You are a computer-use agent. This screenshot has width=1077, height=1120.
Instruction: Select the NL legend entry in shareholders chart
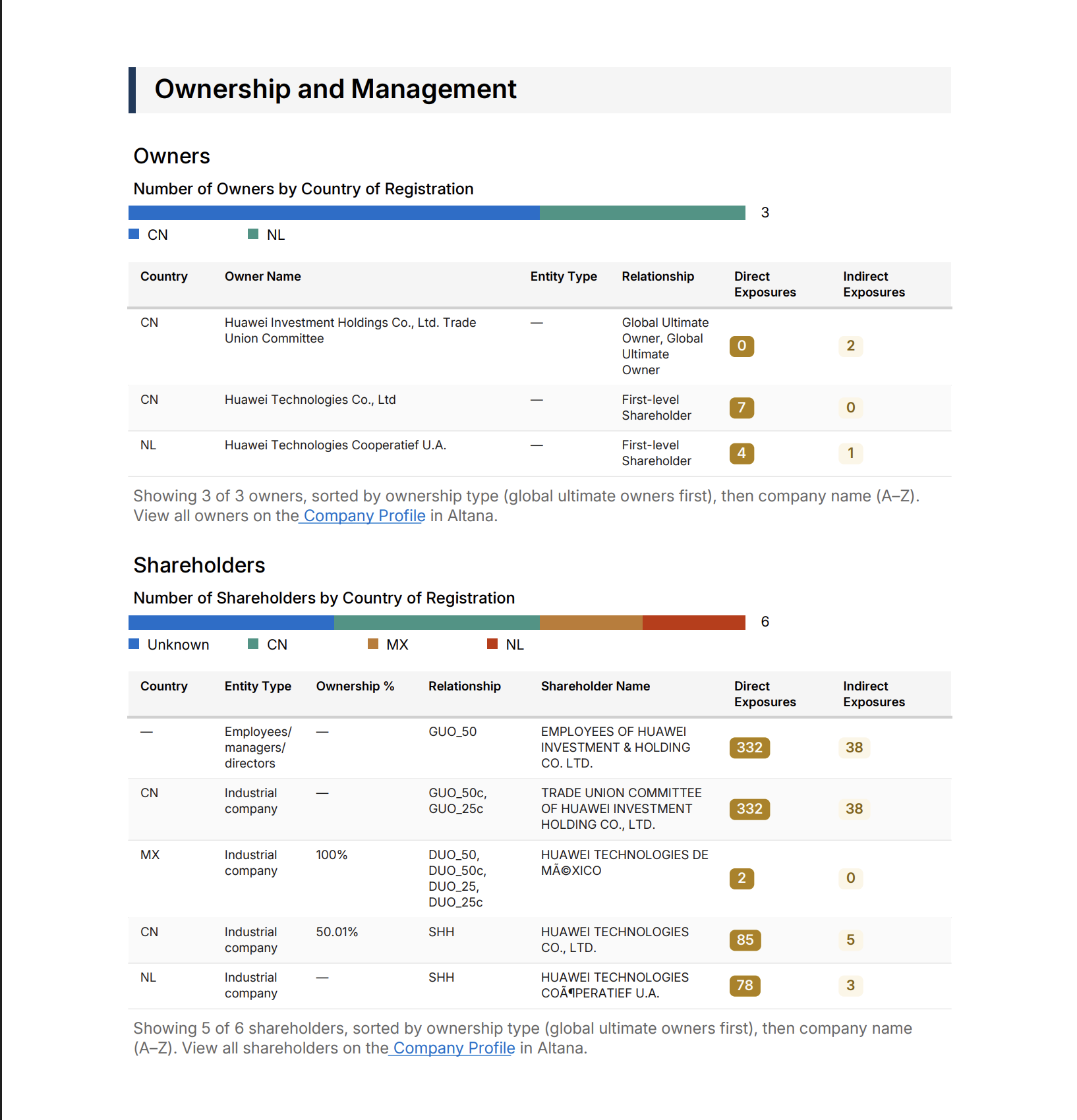[x=506, y=645]
